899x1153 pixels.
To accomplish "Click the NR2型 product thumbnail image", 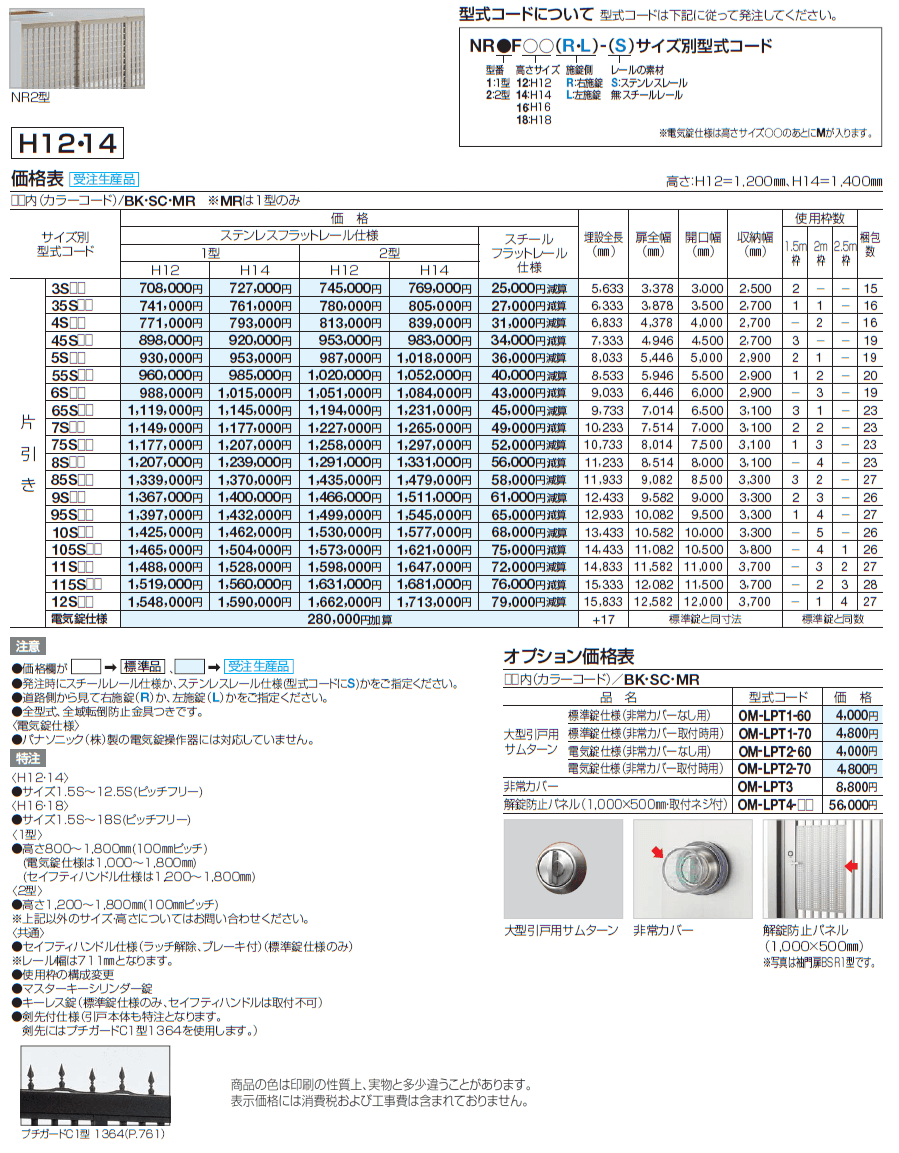I will point(75,50).
